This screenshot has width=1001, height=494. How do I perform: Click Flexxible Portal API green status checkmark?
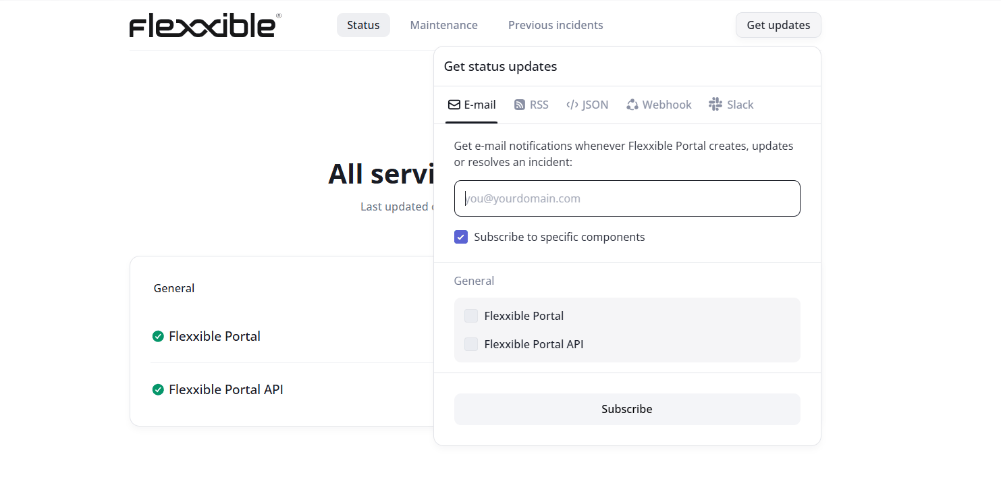pyautogui.click(x=158, y=389)
